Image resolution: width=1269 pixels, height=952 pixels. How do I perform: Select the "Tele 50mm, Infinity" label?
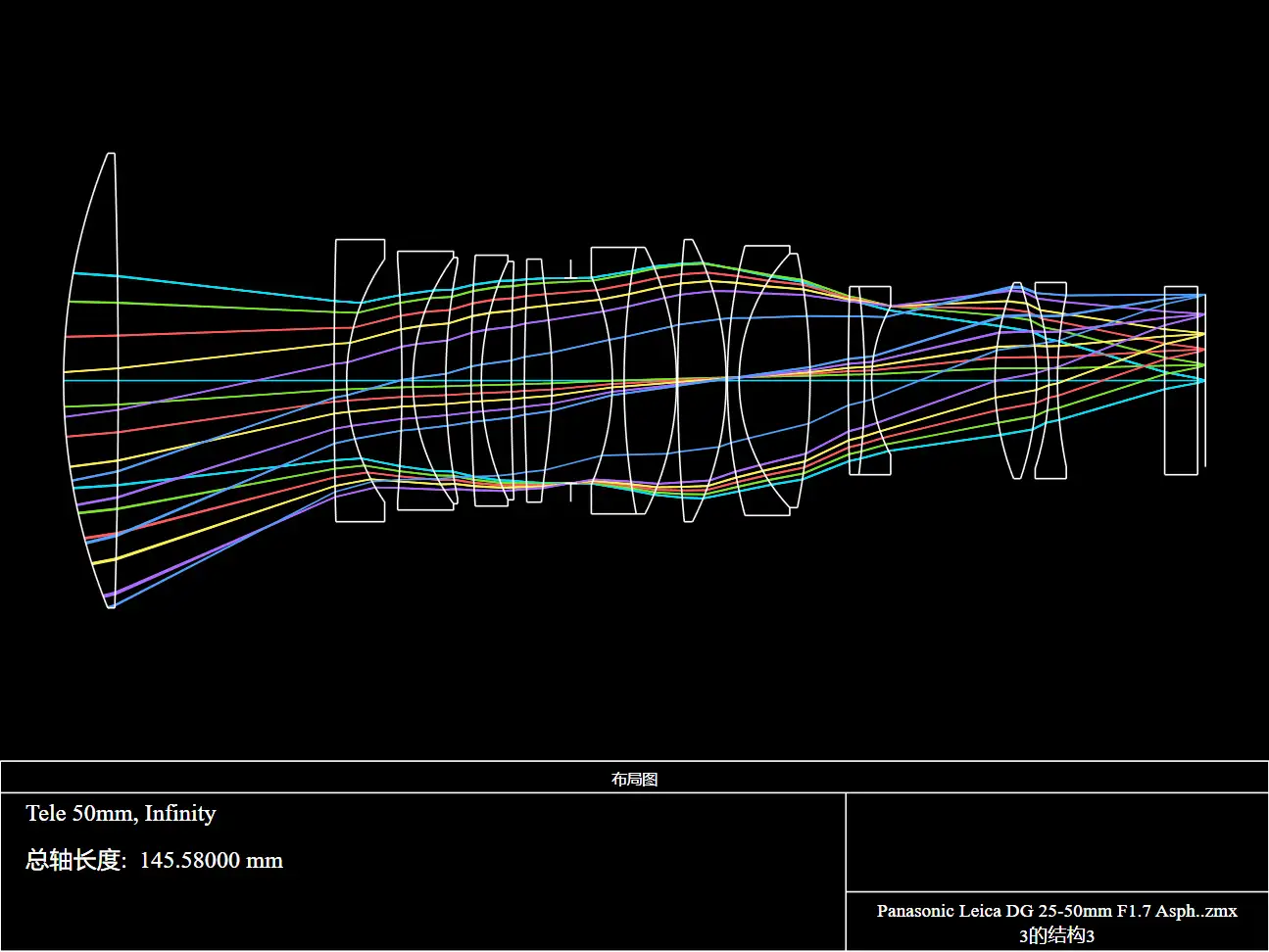tap(121, 813)
